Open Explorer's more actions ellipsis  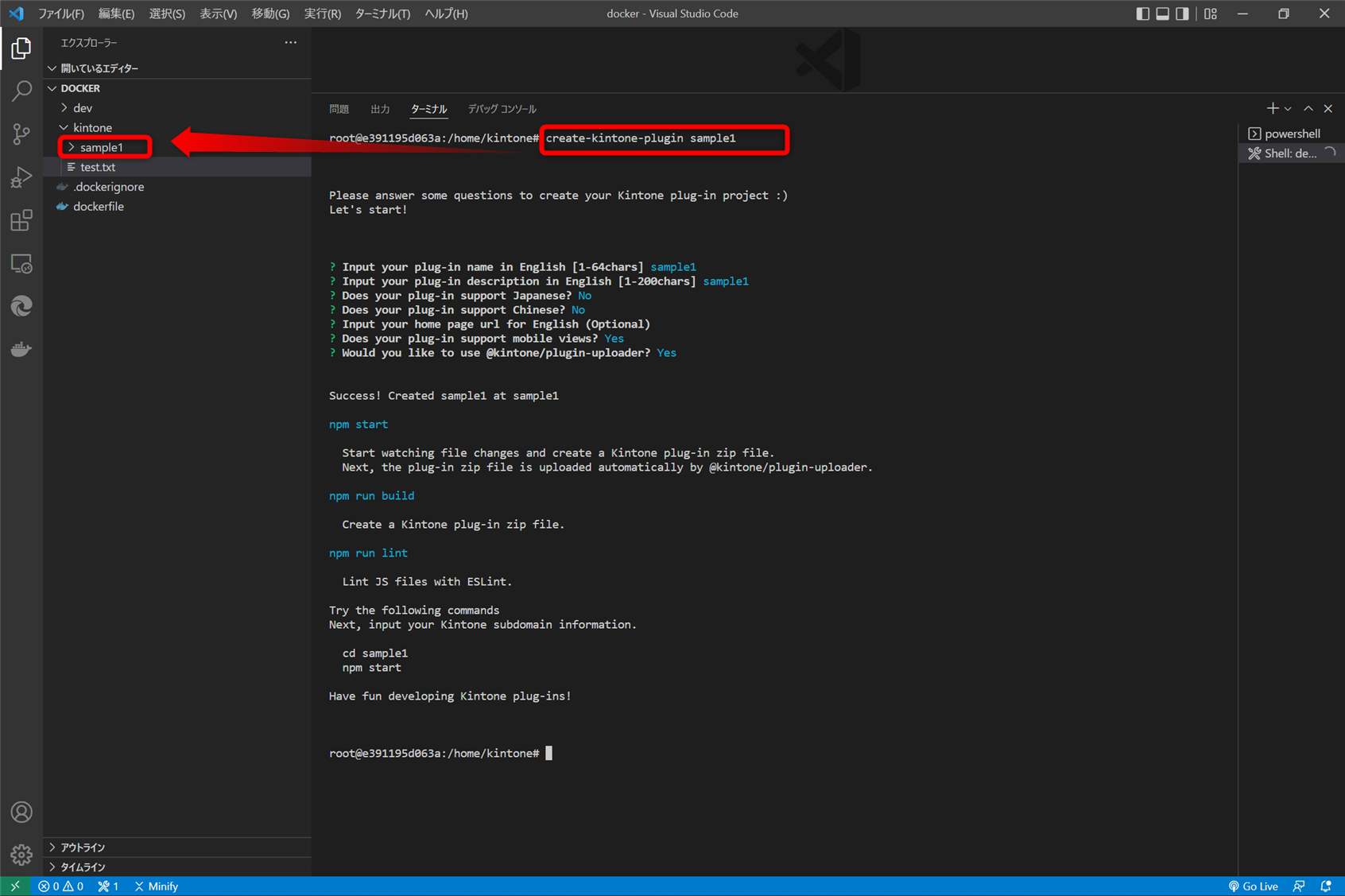(291, 43)
